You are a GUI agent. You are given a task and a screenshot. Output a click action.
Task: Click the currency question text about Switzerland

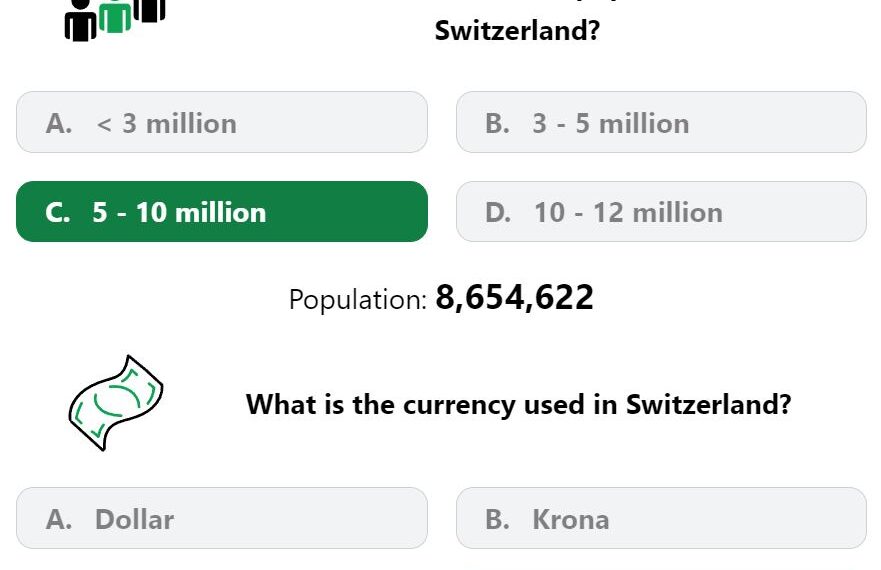pos(518,405)
